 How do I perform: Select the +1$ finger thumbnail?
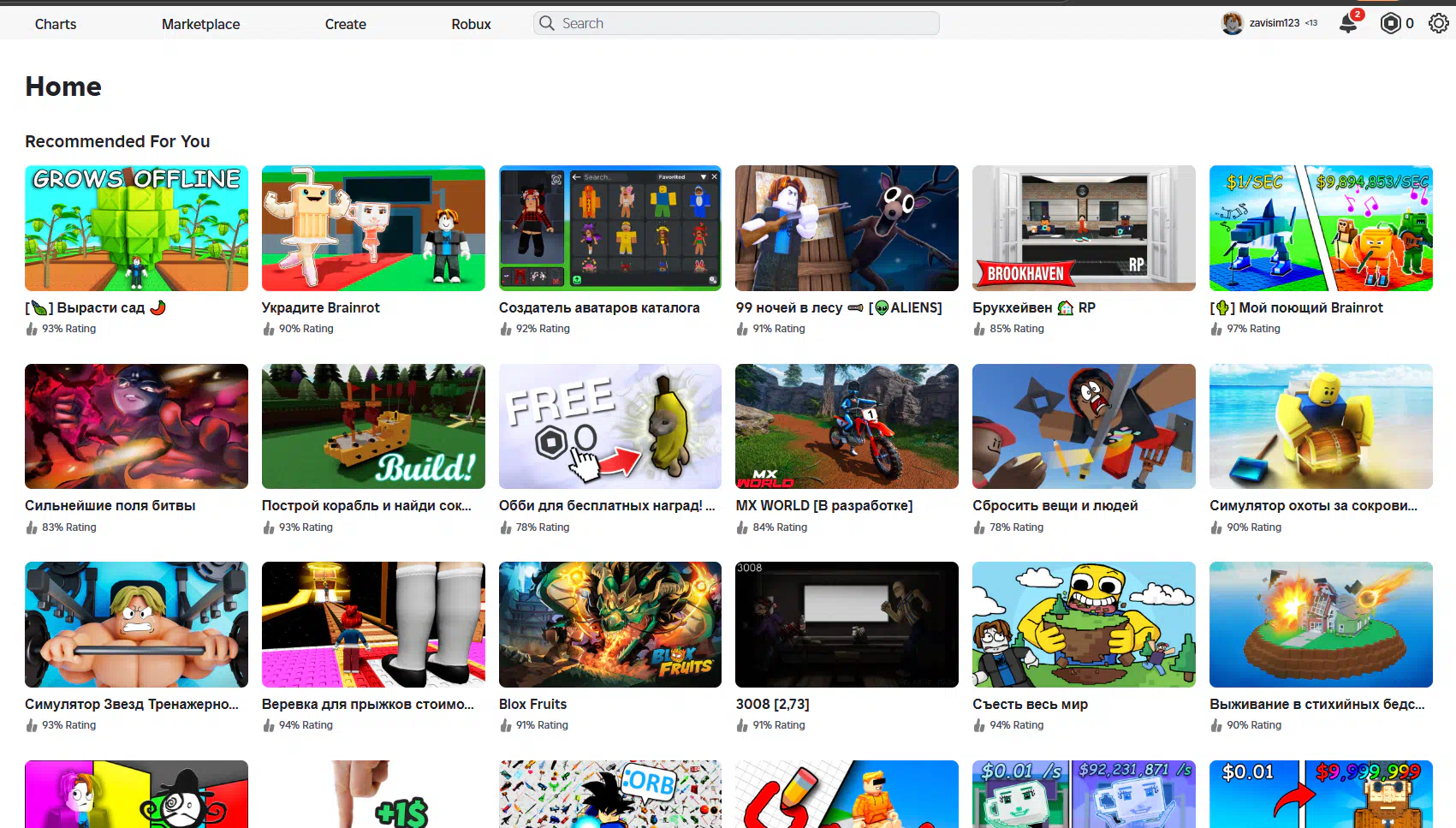tap(373, 794)
